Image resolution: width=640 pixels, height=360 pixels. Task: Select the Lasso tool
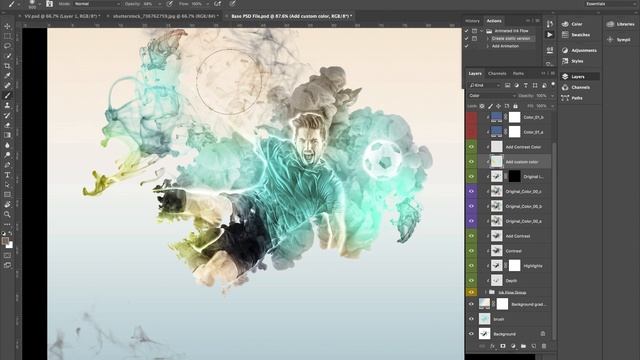(7, 46)
